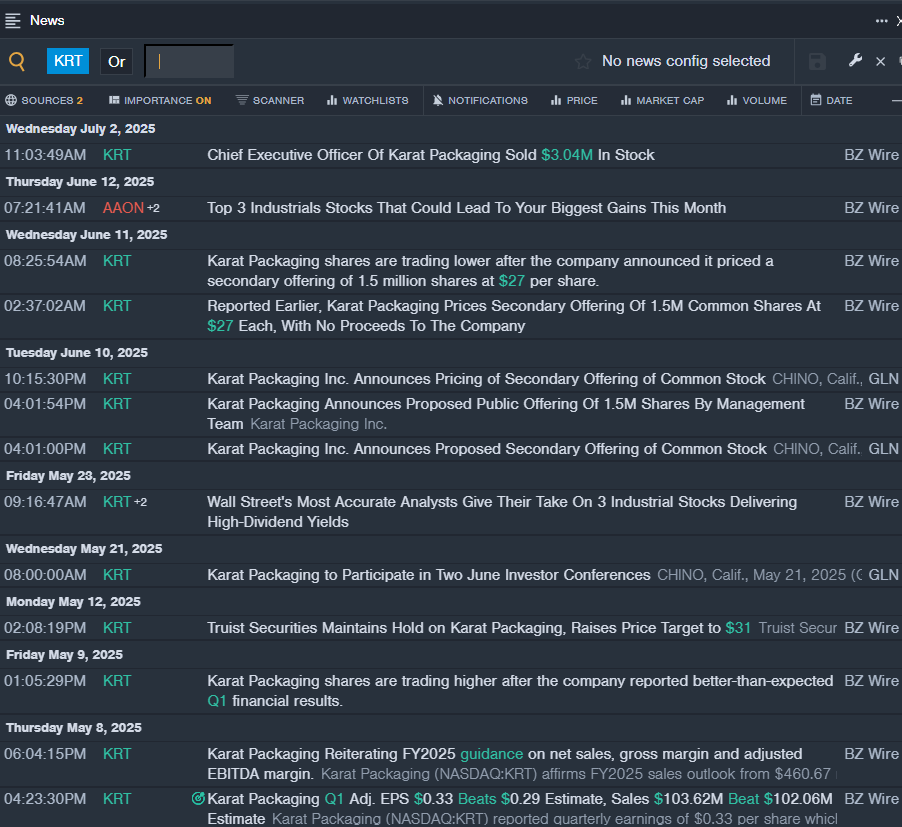902x827 pixels.
Task: Click the Tuesday June 10, 2025 date header
Action: (77, 353)
